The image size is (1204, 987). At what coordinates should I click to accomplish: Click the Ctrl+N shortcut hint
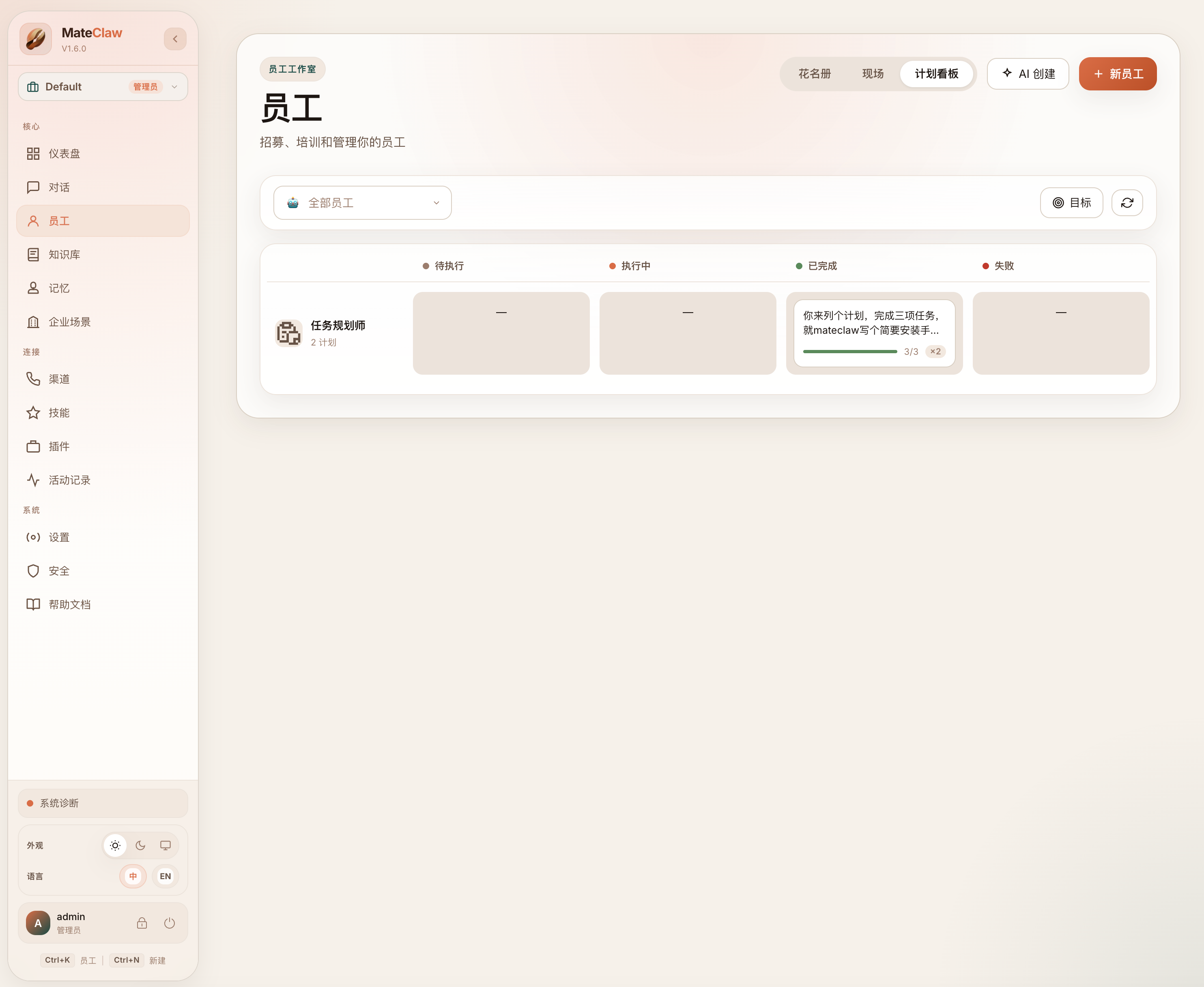coord(126,960)
